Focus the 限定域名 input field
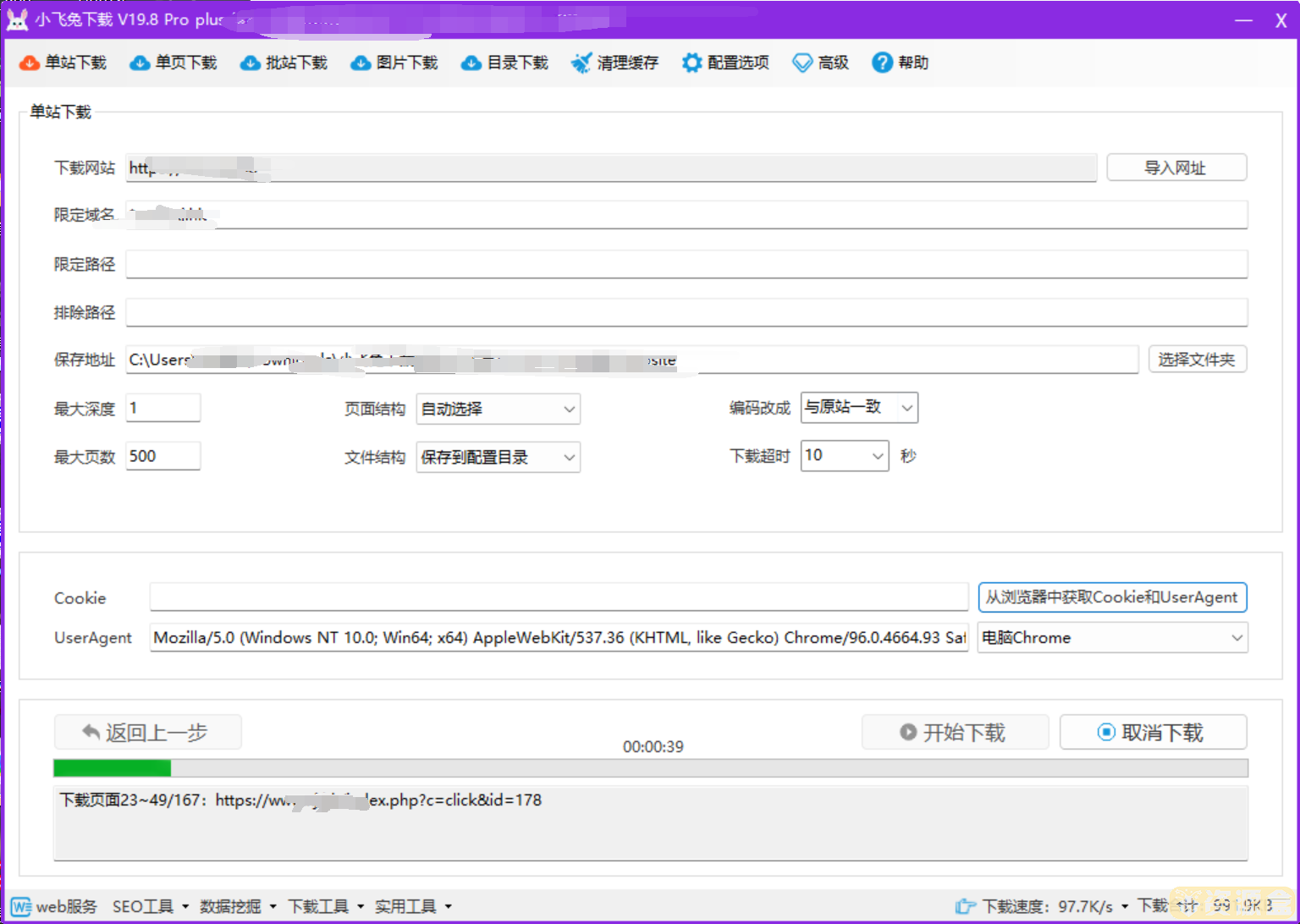The height and width of the screenshot is (924, 1300). pyautogui.click(x=686, y=215)
